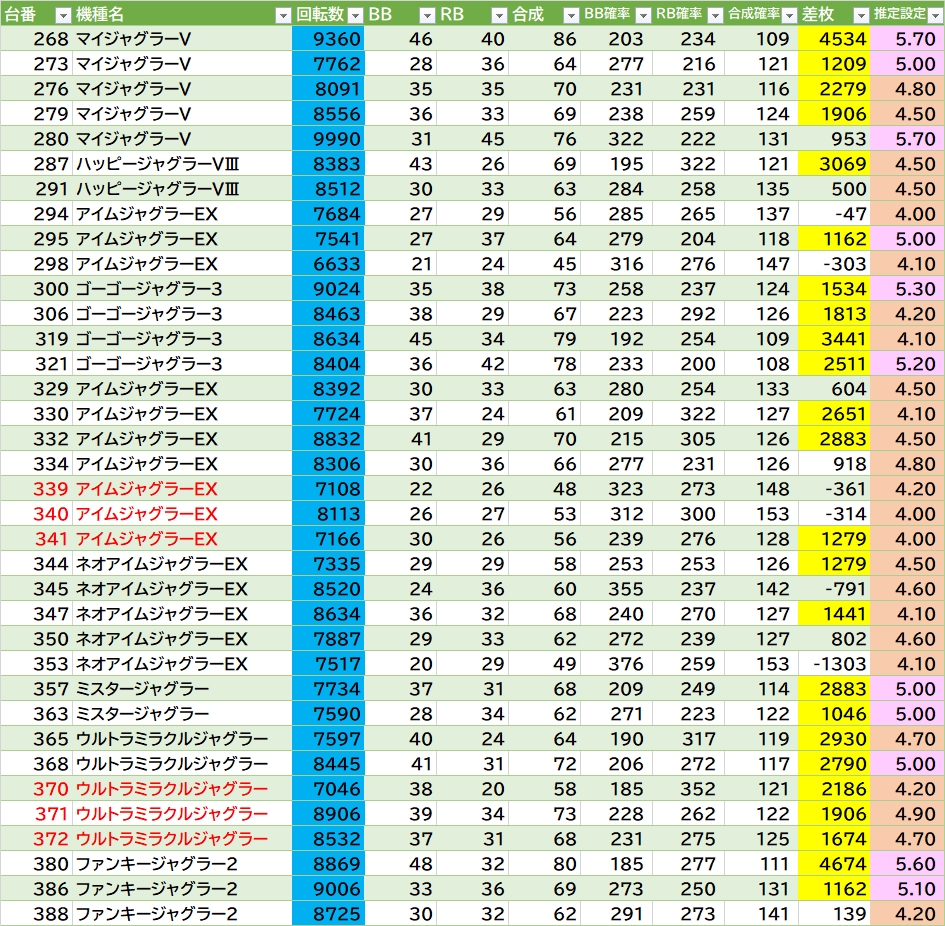Select RB確率 cell showing 352

[x=689, y=789]
